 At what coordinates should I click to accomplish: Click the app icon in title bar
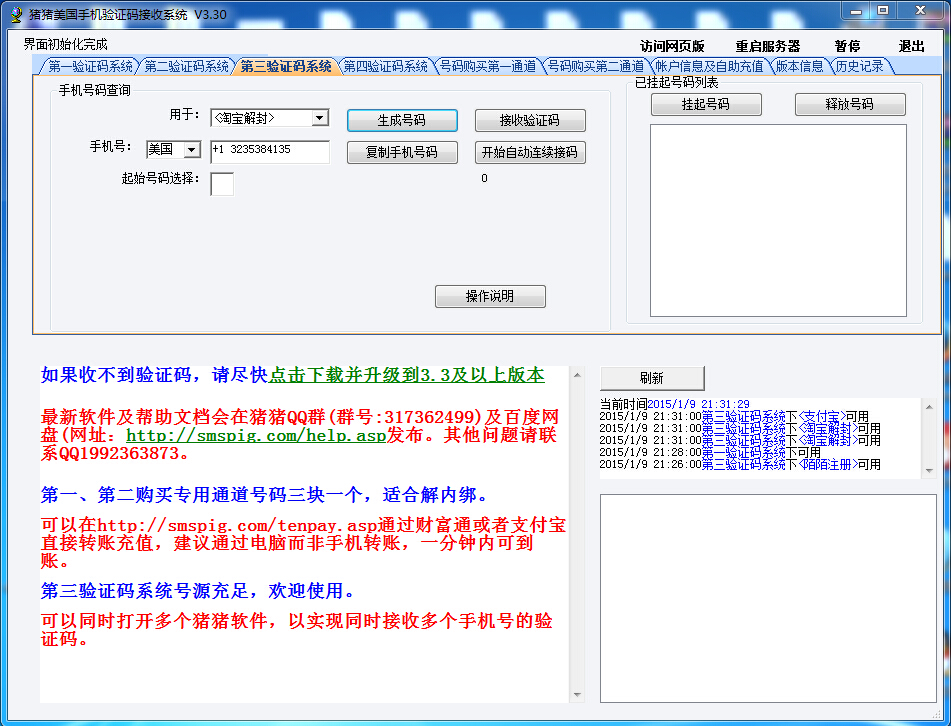pos(16,15)
